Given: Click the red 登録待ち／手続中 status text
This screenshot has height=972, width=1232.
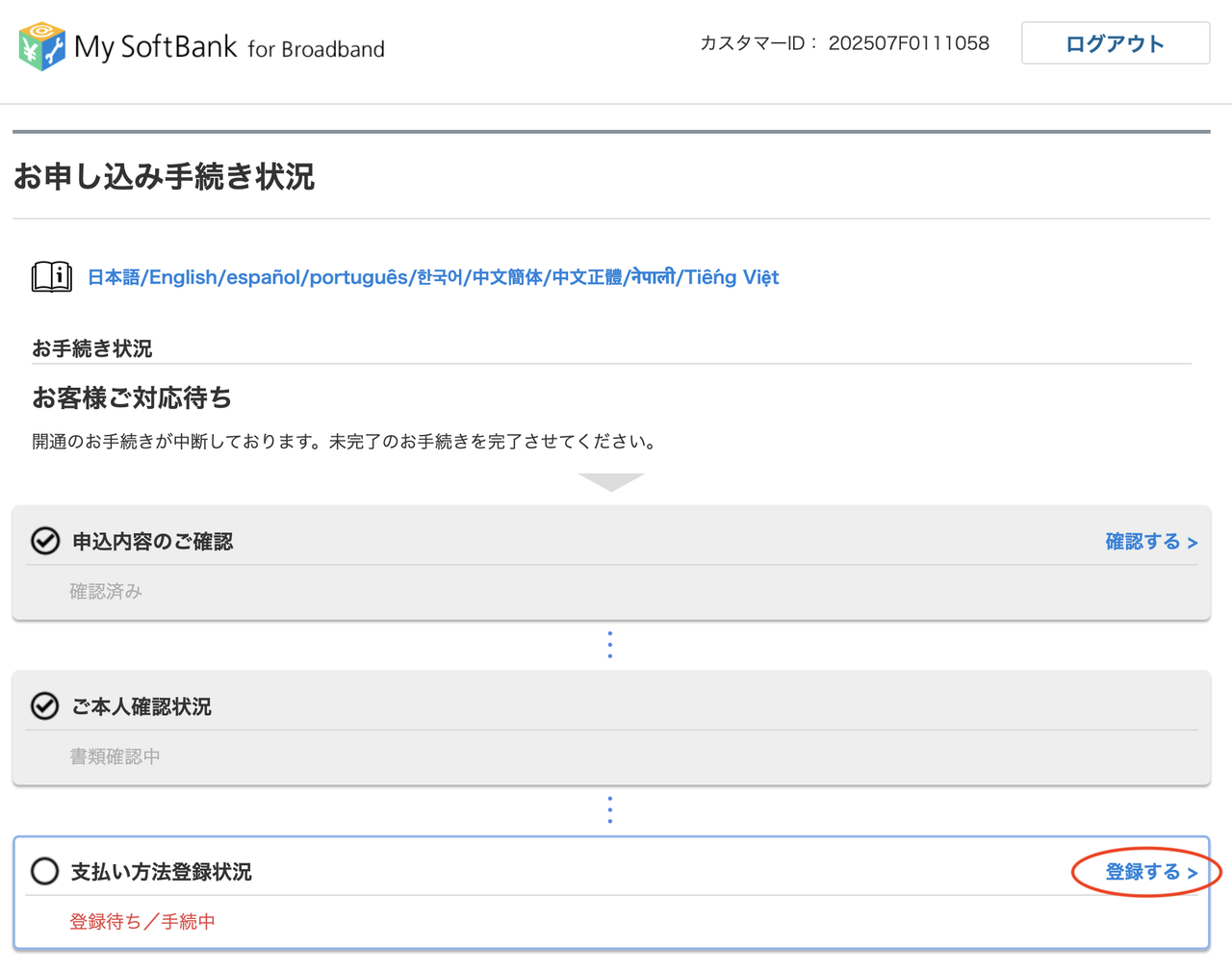Looking at the screenshot, I should pos(142,922).
